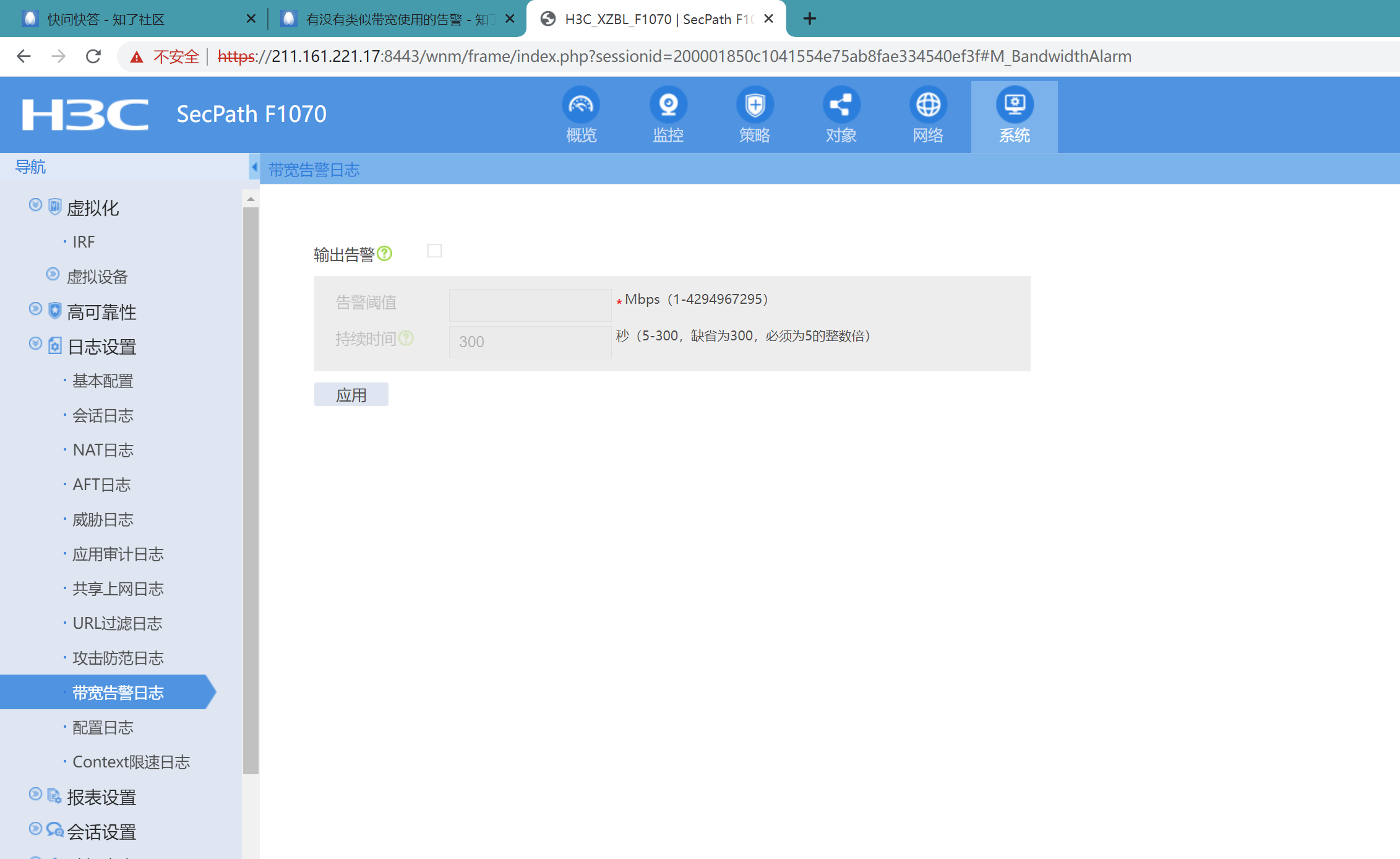Enable the 输出告警 checkbox
1400x859 pixels.
[434, 251]
